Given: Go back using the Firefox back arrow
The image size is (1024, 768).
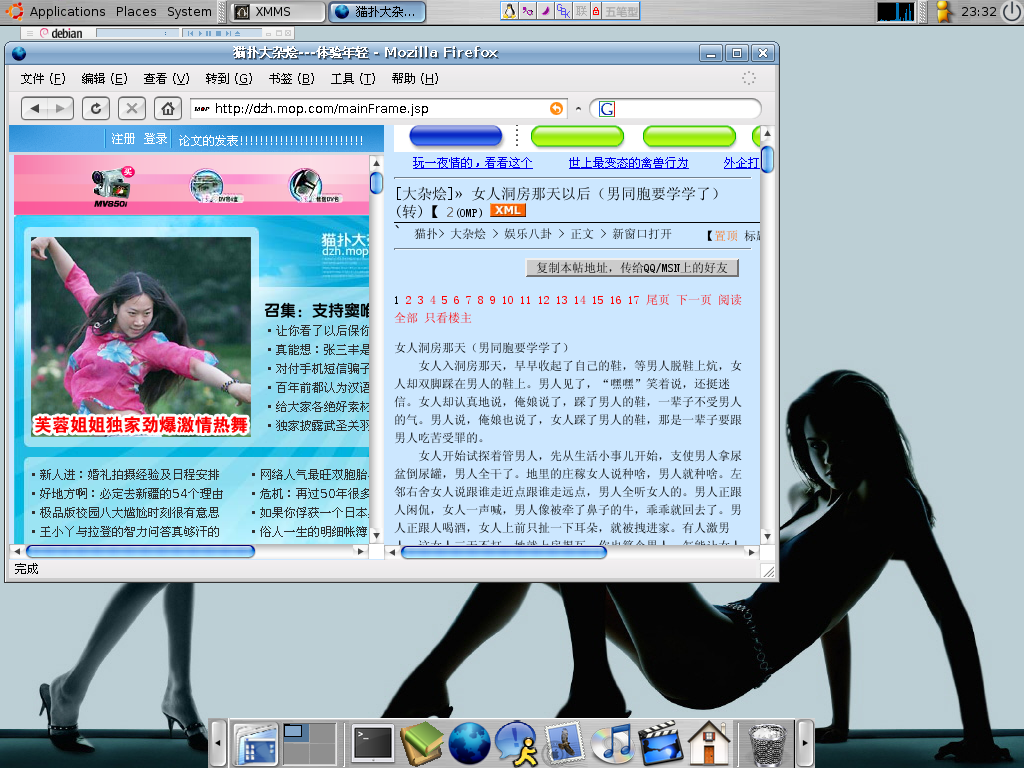Looking at the screenshot, I should tap(35, 108).
